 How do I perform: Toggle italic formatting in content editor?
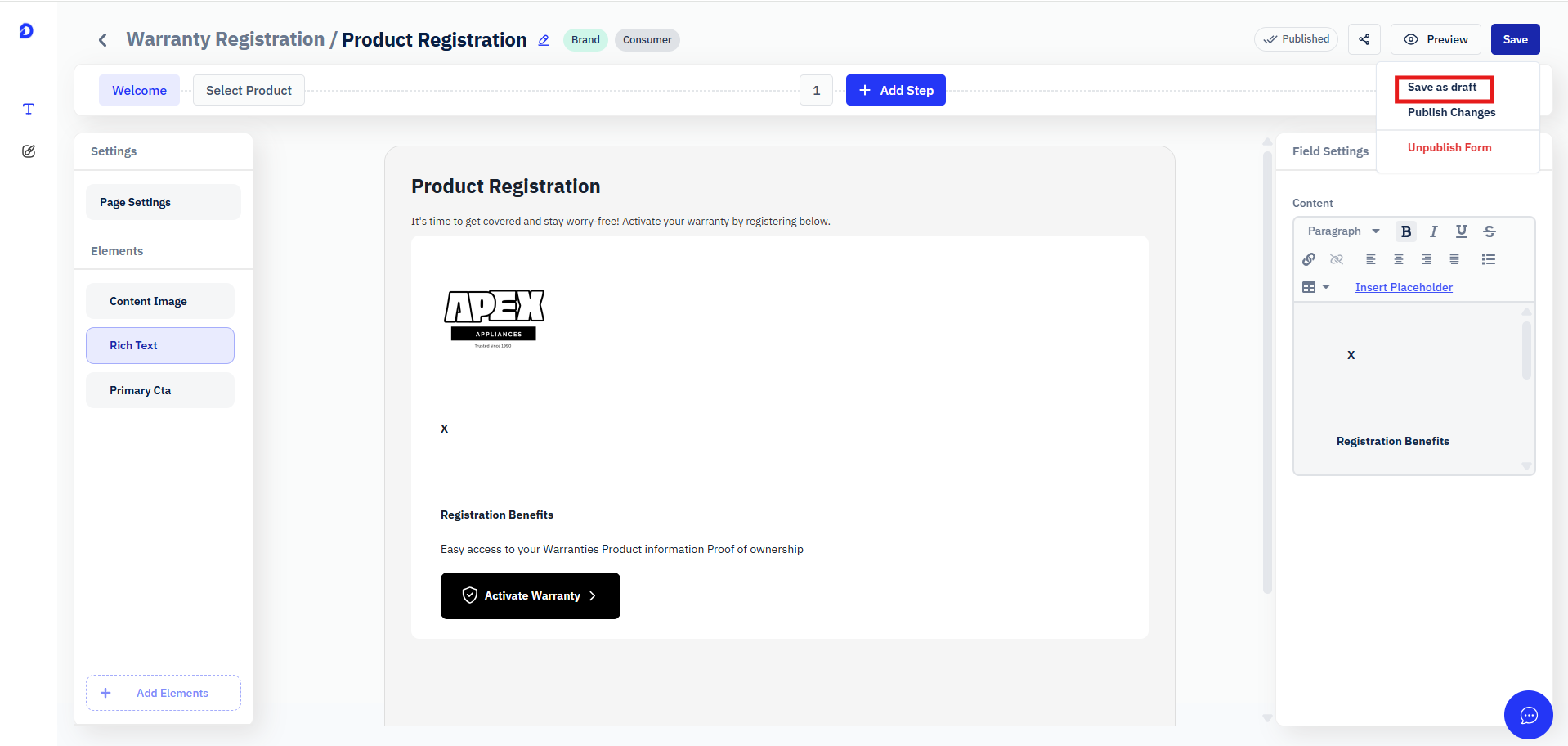pyautogui.click(x=1433, y=231)
